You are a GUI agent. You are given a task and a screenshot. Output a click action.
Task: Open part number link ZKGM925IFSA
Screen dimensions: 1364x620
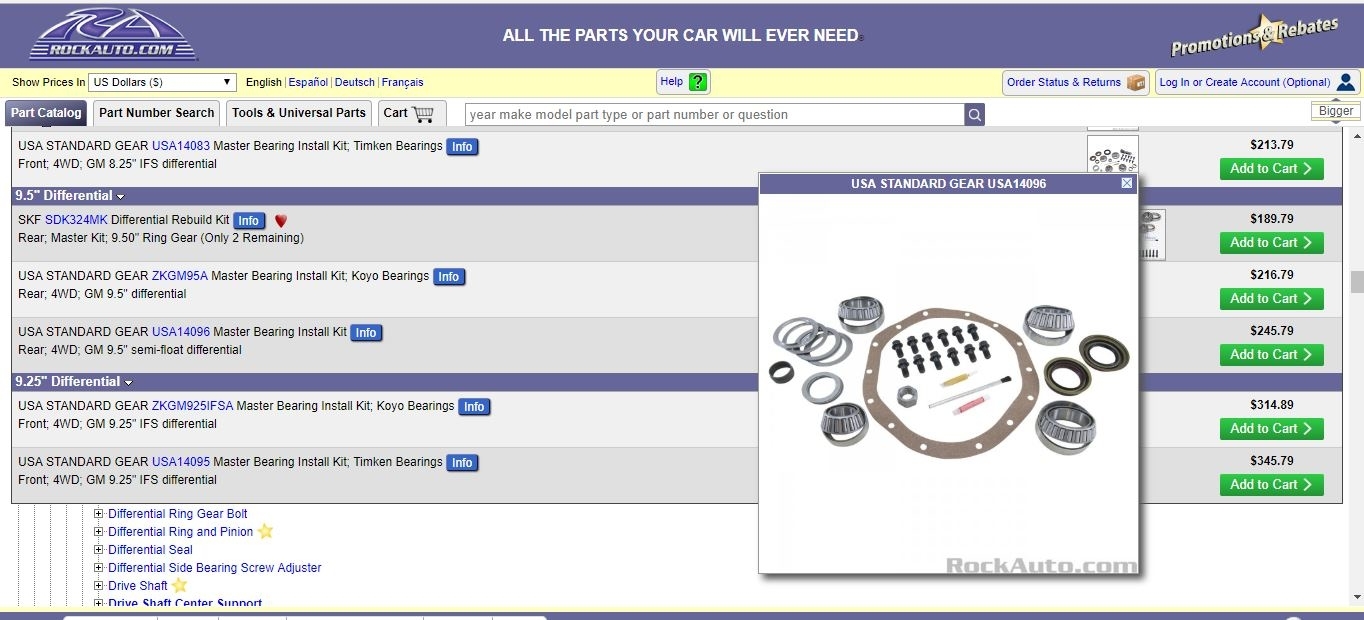coord(192,406)
